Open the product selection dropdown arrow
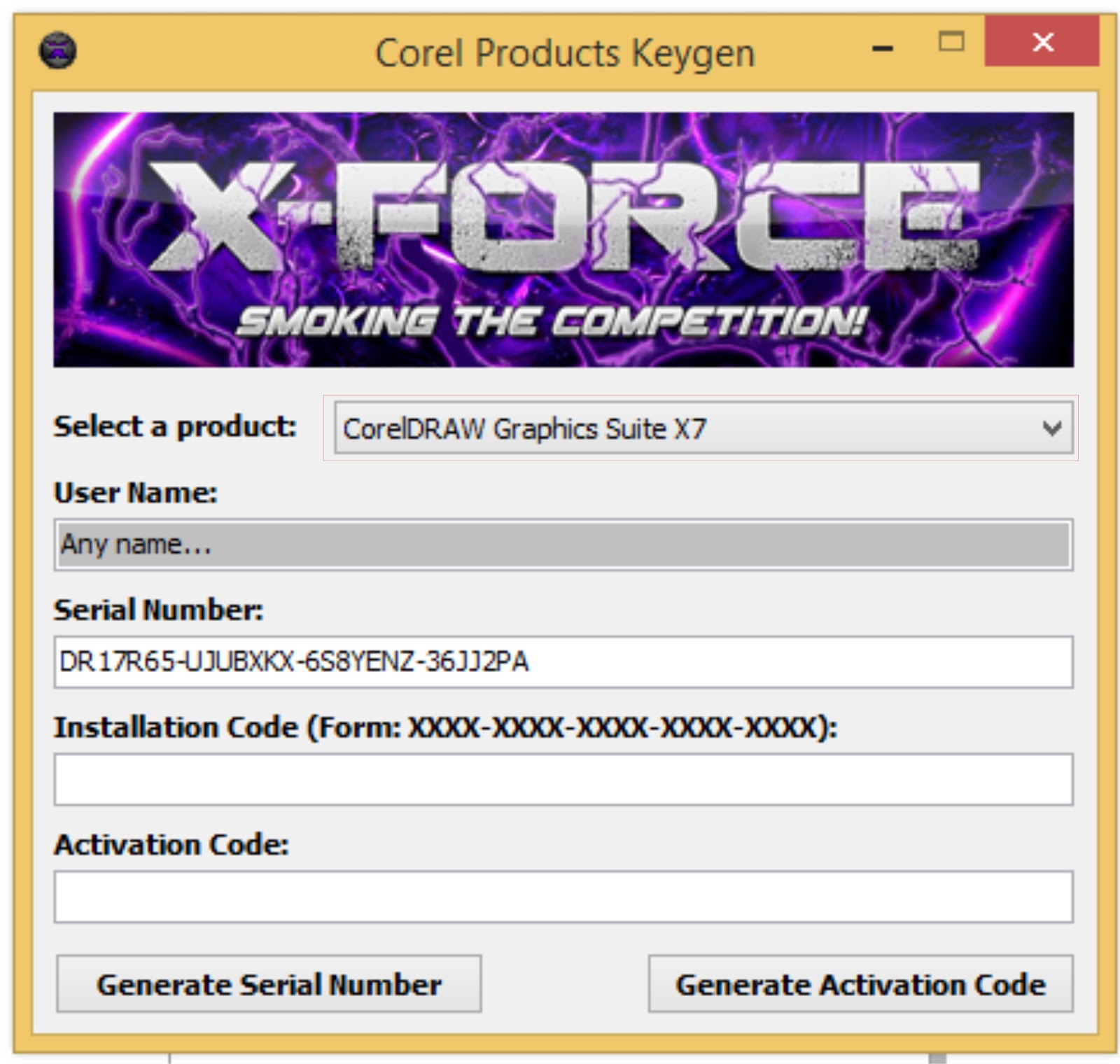1120x1064 pixels. 1052,428
